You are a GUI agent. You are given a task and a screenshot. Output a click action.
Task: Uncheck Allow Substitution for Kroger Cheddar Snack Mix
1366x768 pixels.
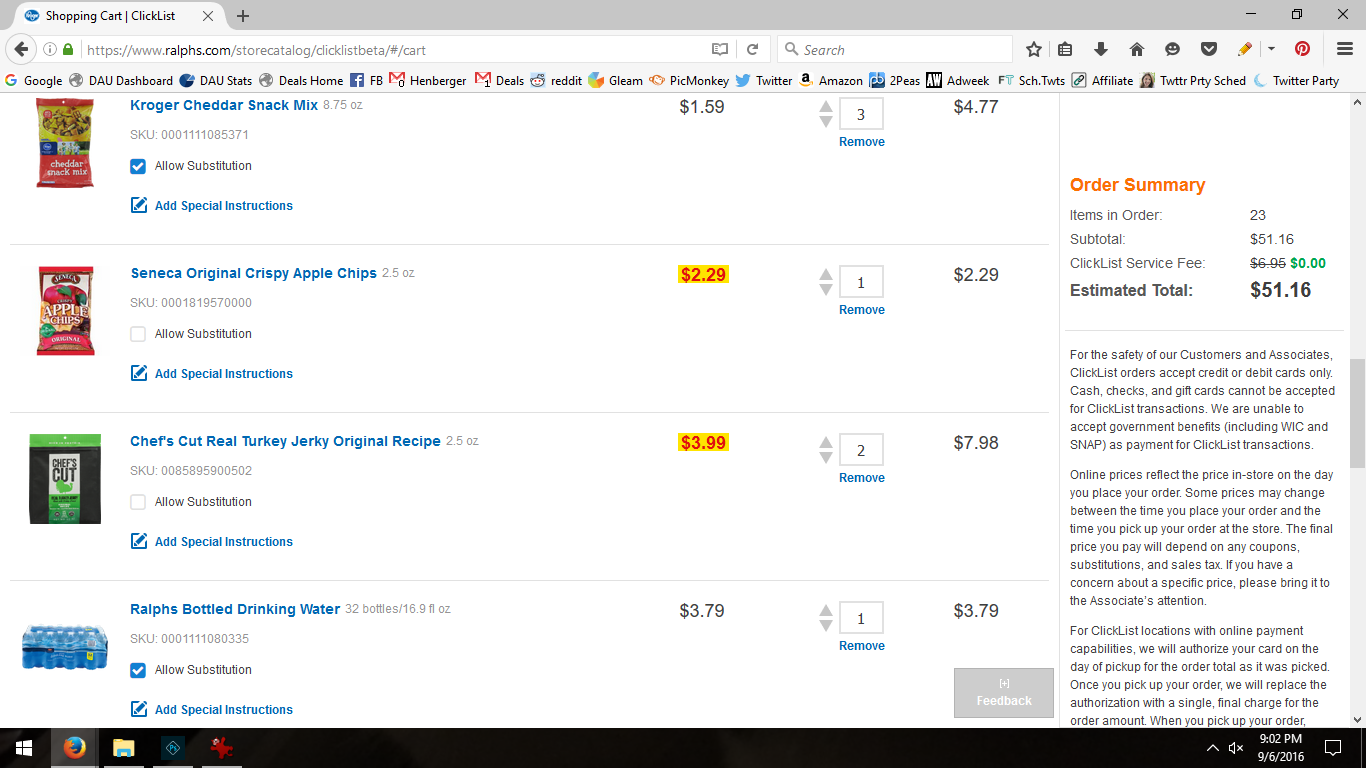pos(138,166)
